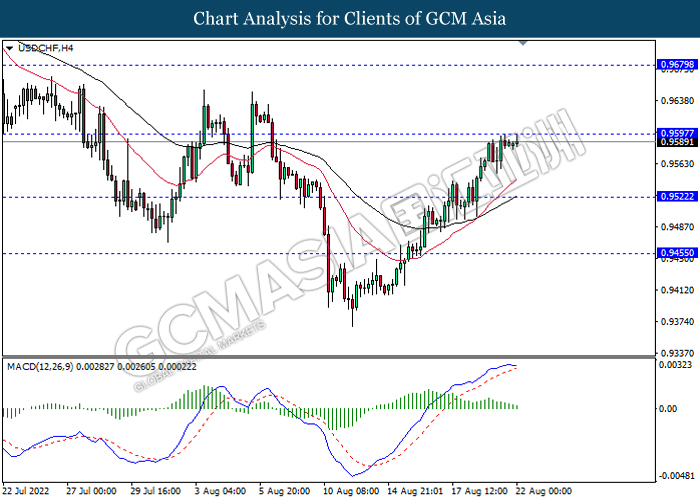Select the 14 Aug 21:01 time label
Viewport: 700px width, 500px height.
pos(416,491)
